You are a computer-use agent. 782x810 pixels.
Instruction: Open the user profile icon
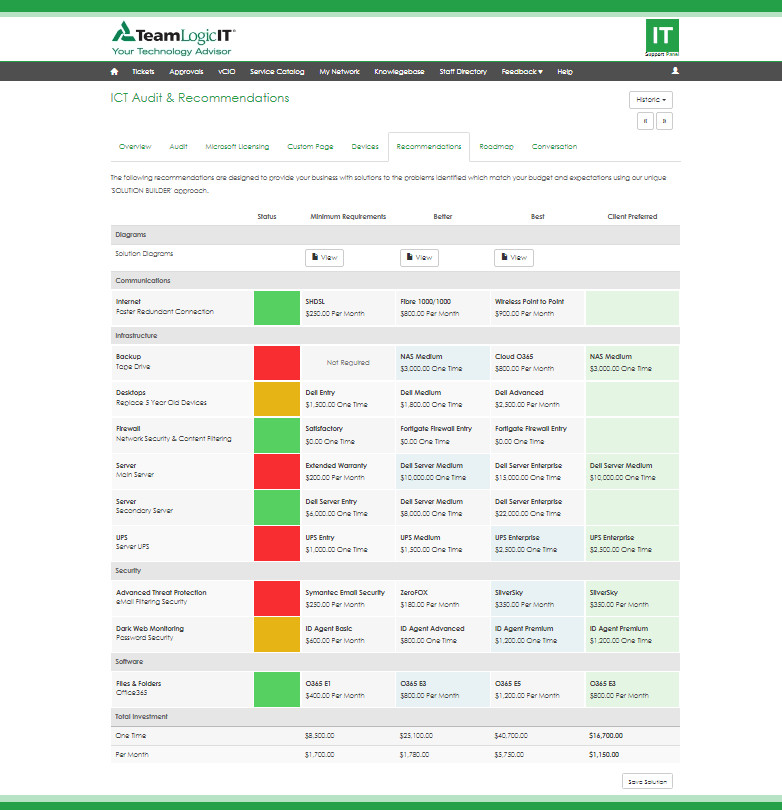coord(675,72)
